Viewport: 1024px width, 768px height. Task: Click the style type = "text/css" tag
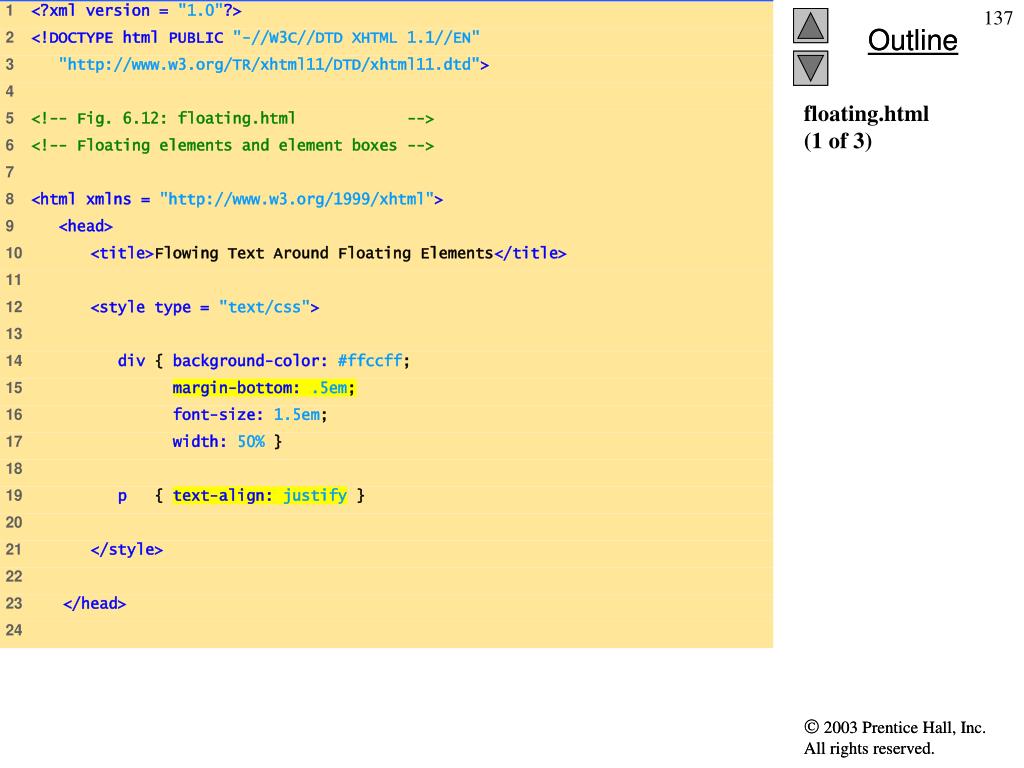205,307
